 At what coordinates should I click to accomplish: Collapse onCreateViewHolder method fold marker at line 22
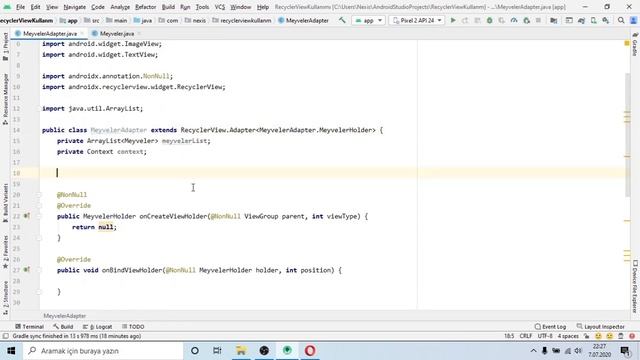click(x=39, y=216)
